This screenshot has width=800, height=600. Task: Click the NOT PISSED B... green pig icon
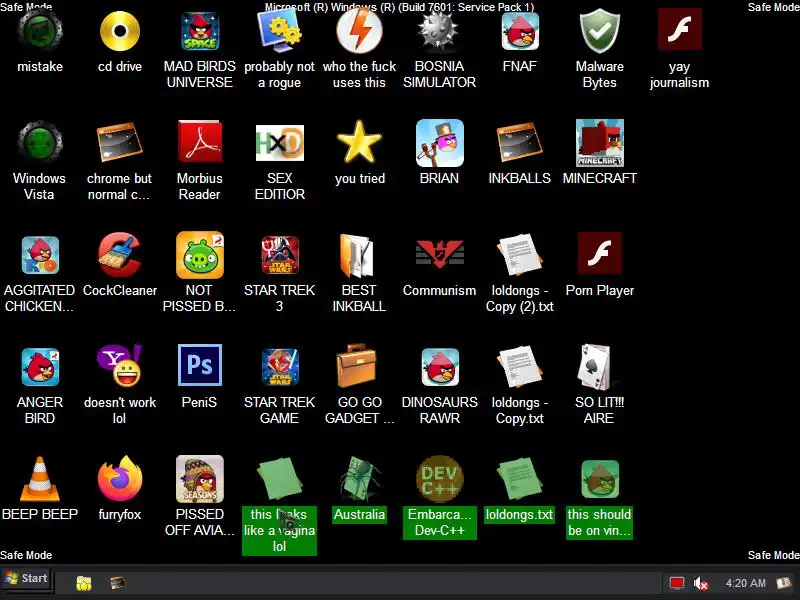[x=200, y=255]
